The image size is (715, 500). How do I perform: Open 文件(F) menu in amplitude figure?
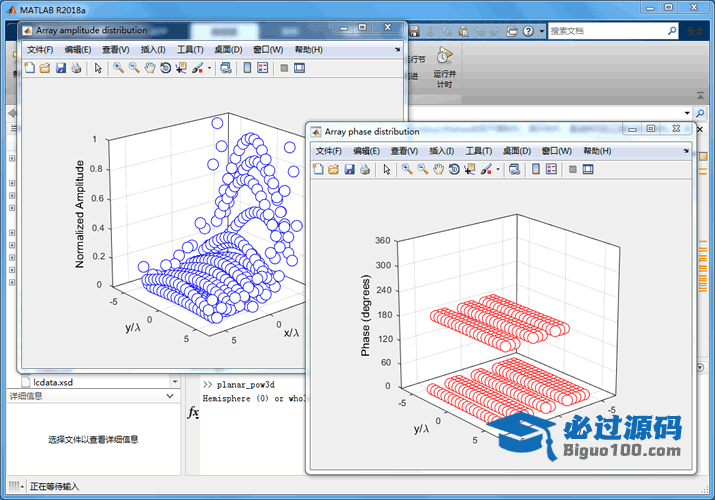(40, 49)
